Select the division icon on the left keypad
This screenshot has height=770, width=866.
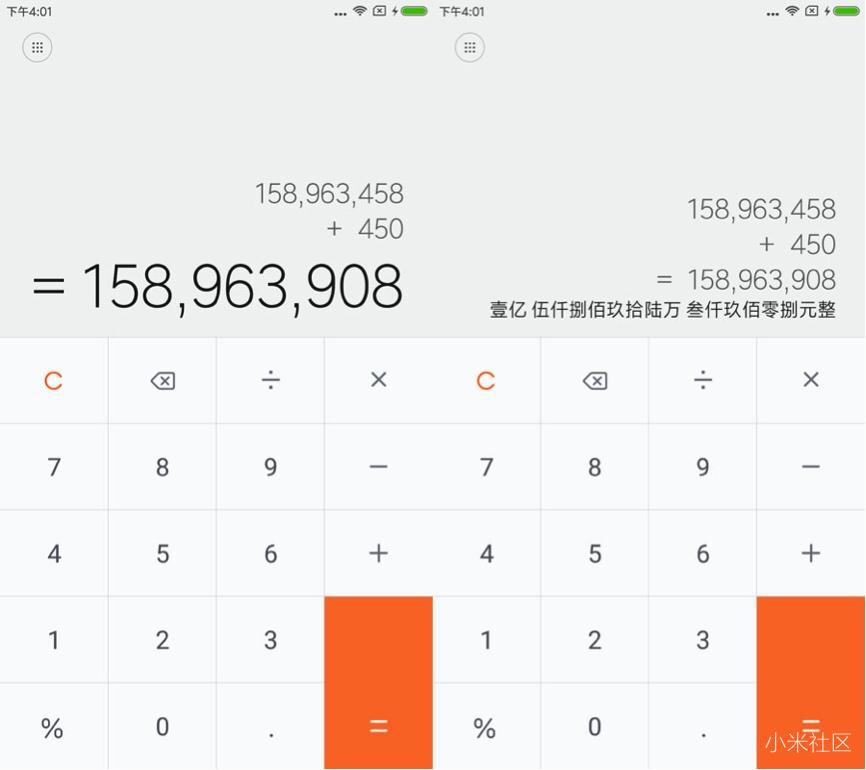pos(270,380)
